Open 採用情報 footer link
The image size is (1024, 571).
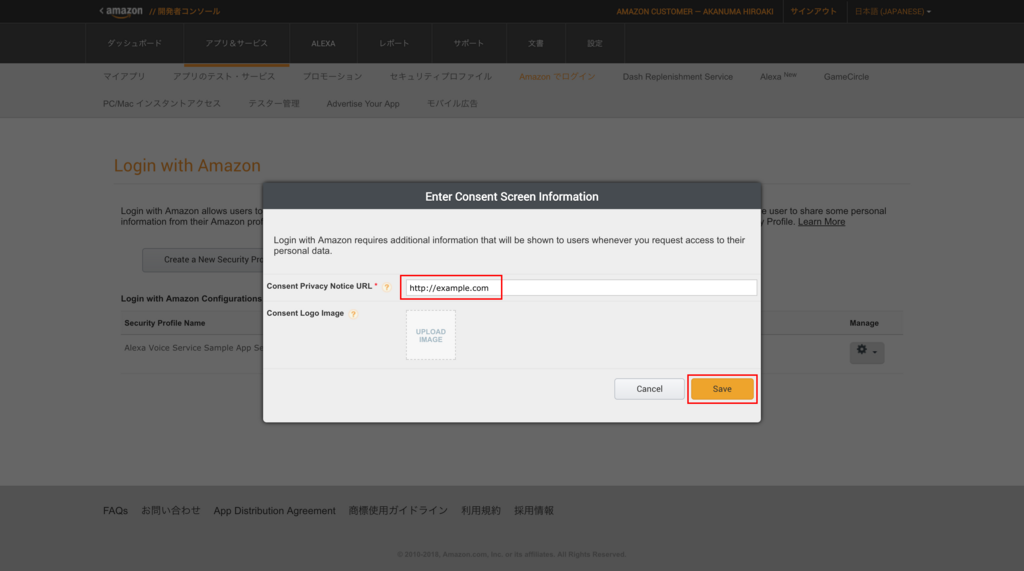click(534, 511)
